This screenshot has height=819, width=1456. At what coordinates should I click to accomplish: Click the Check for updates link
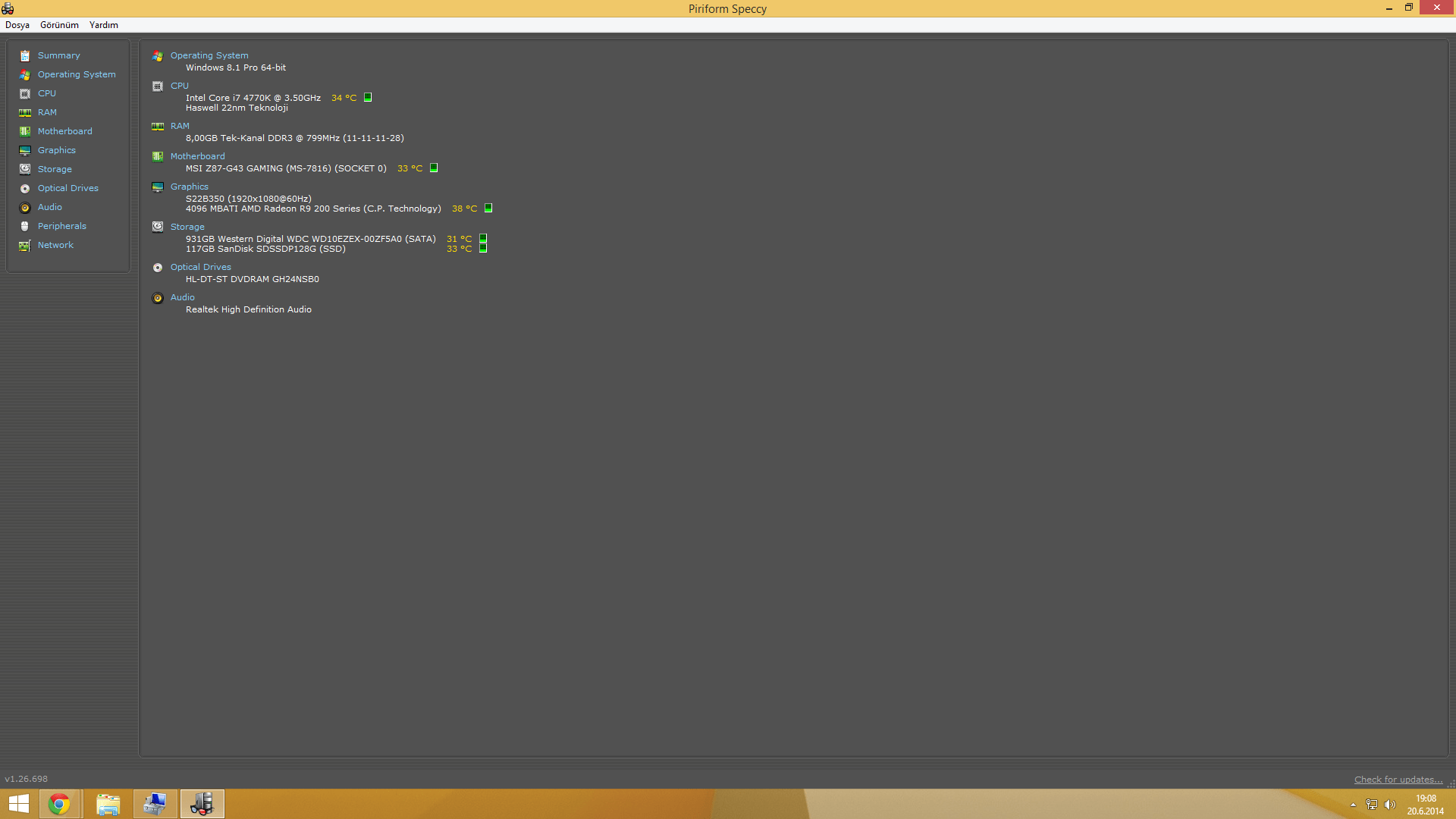1398,780
